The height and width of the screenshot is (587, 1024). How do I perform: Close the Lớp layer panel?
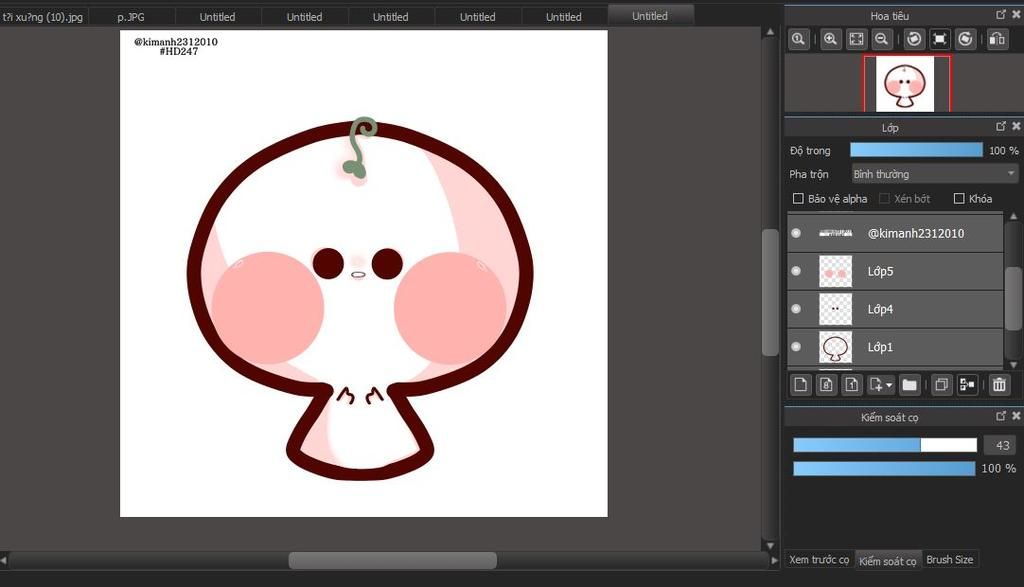tap(1016, 126)
